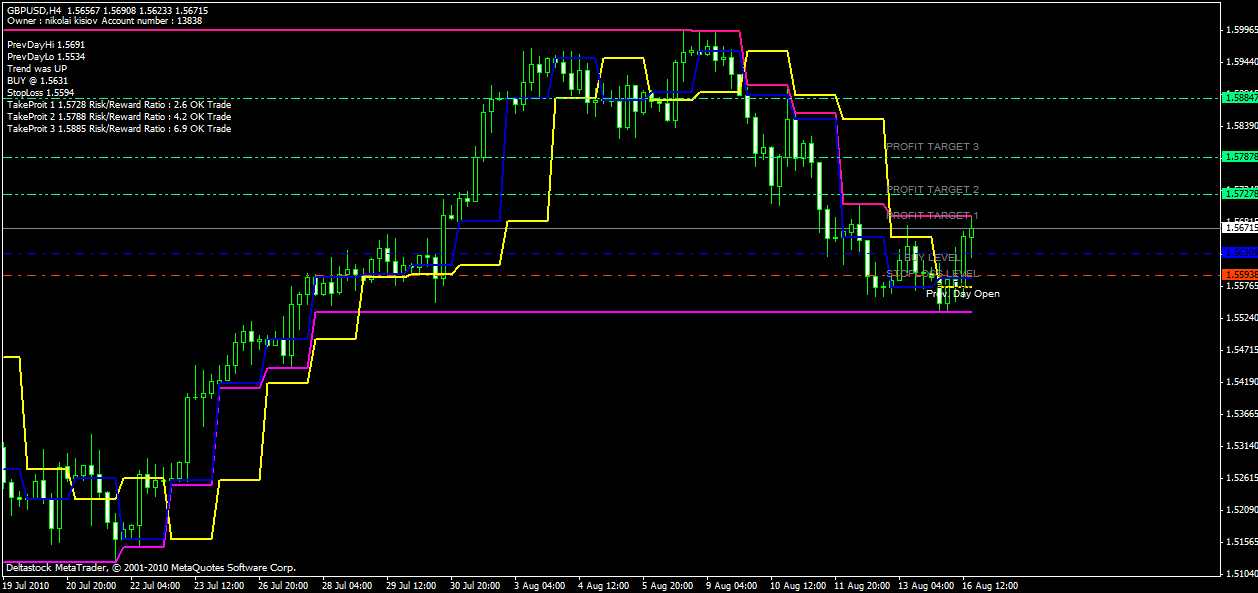Select the 'TakeProit 2 1.5788' line
The image size is (1258, 593).
[119, 117]
